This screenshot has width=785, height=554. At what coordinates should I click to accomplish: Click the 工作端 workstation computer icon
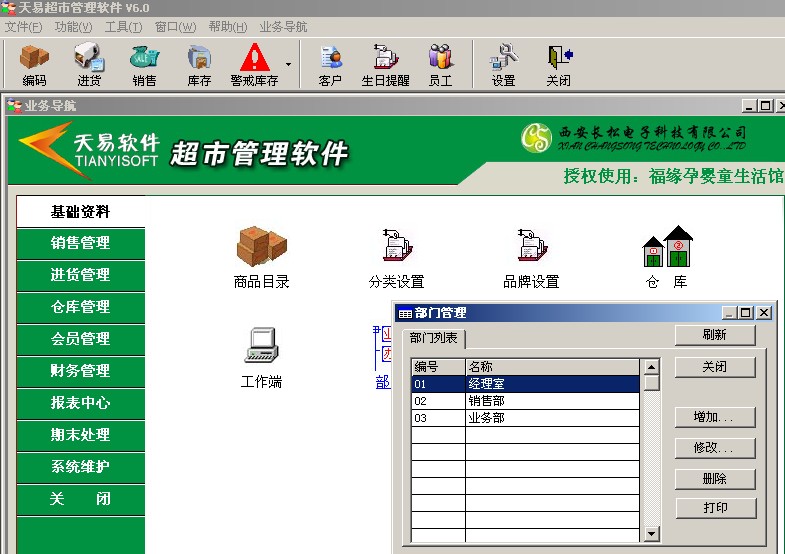(x=261, y=355)
